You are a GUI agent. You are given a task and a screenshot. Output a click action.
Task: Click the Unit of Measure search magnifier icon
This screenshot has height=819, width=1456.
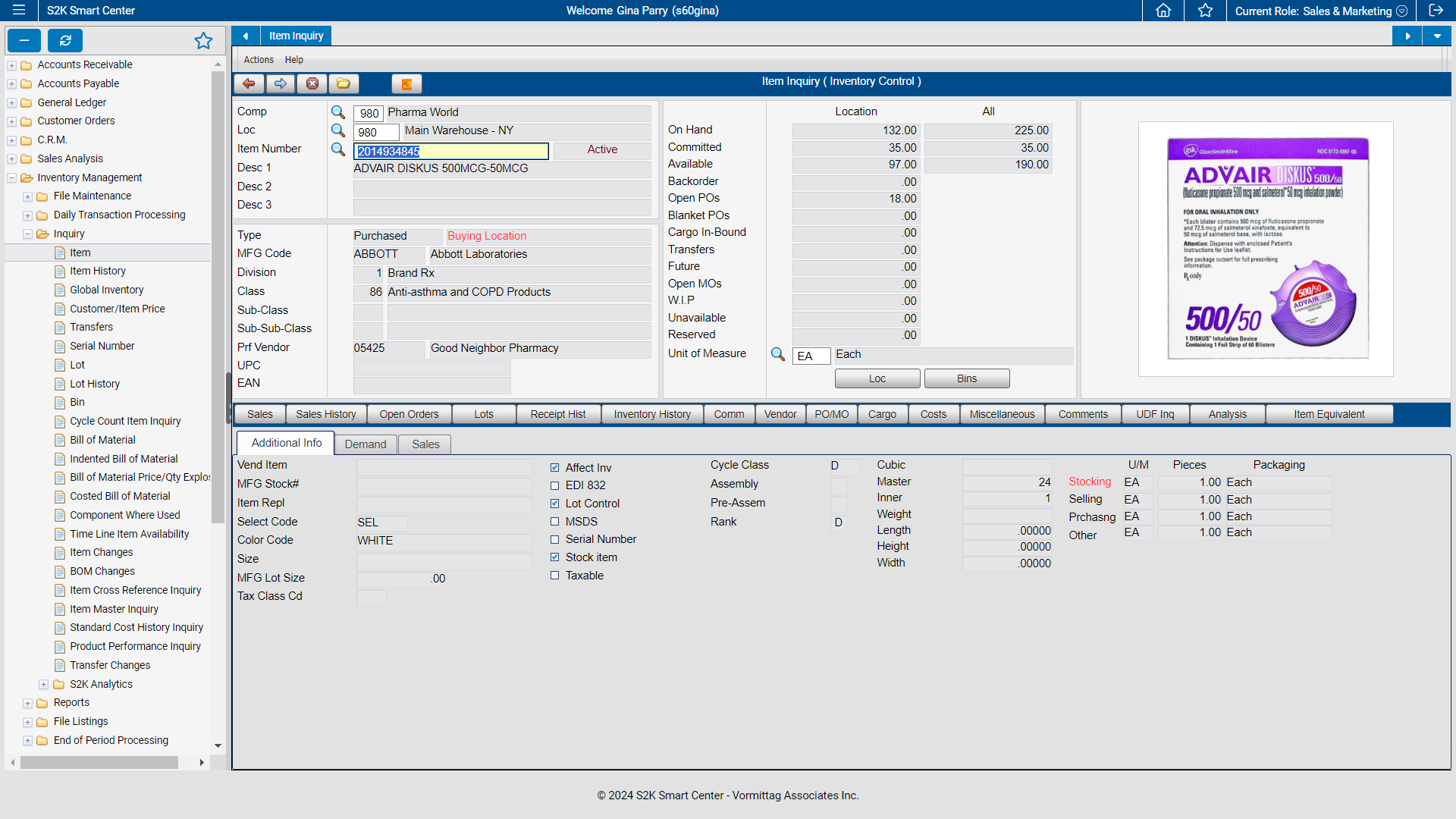777,355
